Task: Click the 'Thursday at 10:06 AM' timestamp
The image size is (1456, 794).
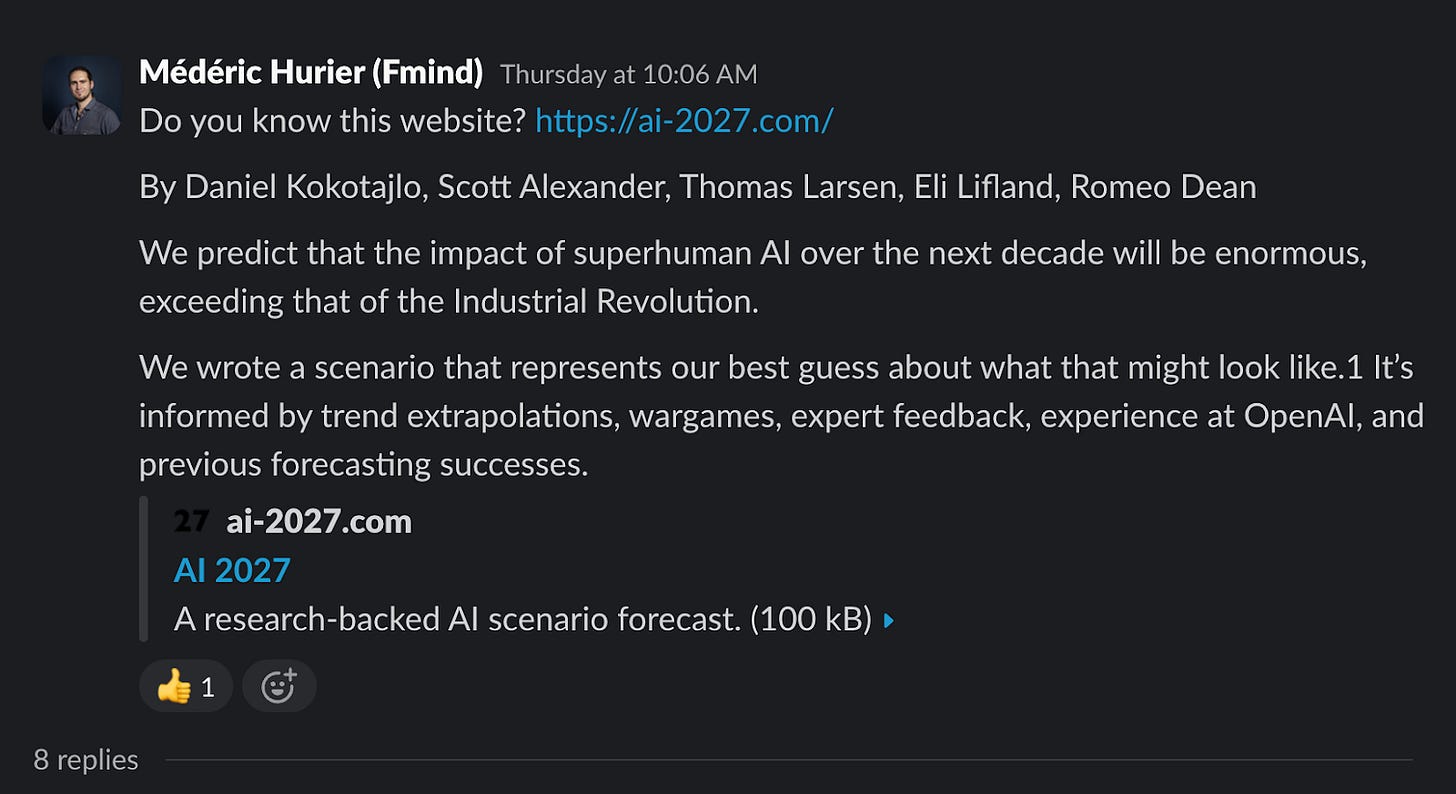Action: click(x=631, y=74)
